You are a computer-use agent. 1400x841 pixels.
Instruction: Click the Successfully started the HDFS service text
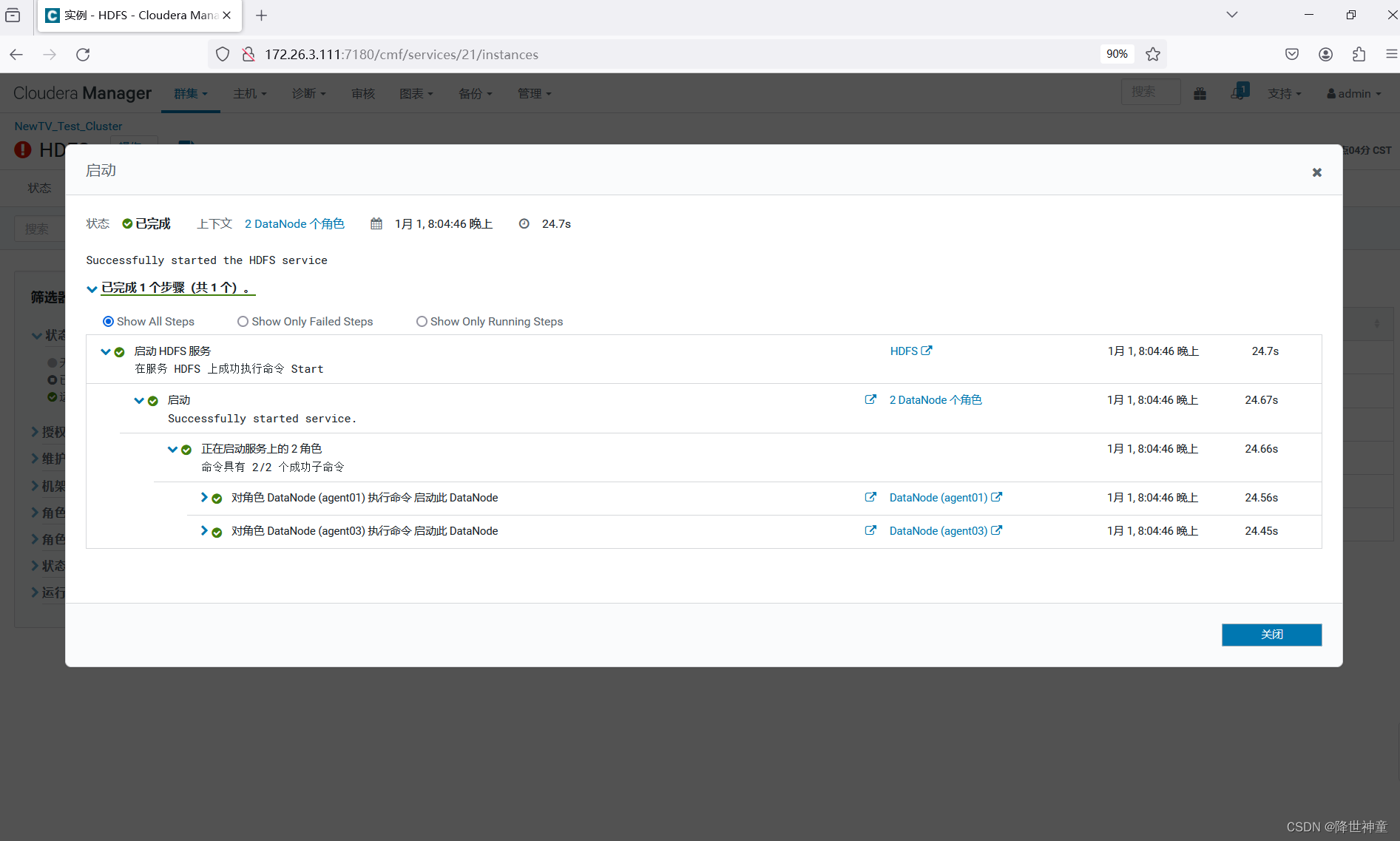click(206, 260)
